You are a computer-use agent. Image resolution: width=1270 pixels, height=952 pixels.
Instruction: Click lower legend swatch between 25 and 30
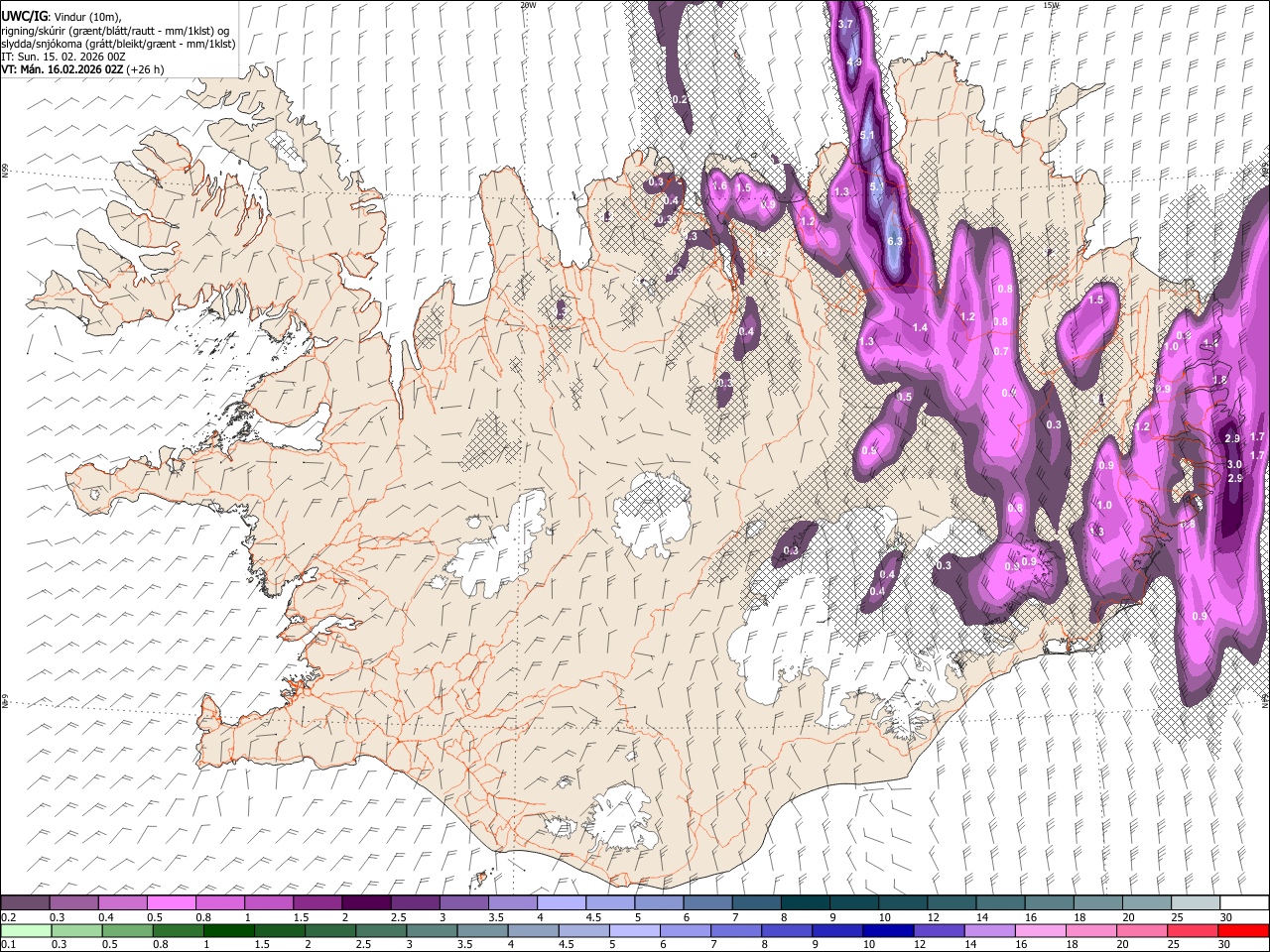[x=1191, y=930]
